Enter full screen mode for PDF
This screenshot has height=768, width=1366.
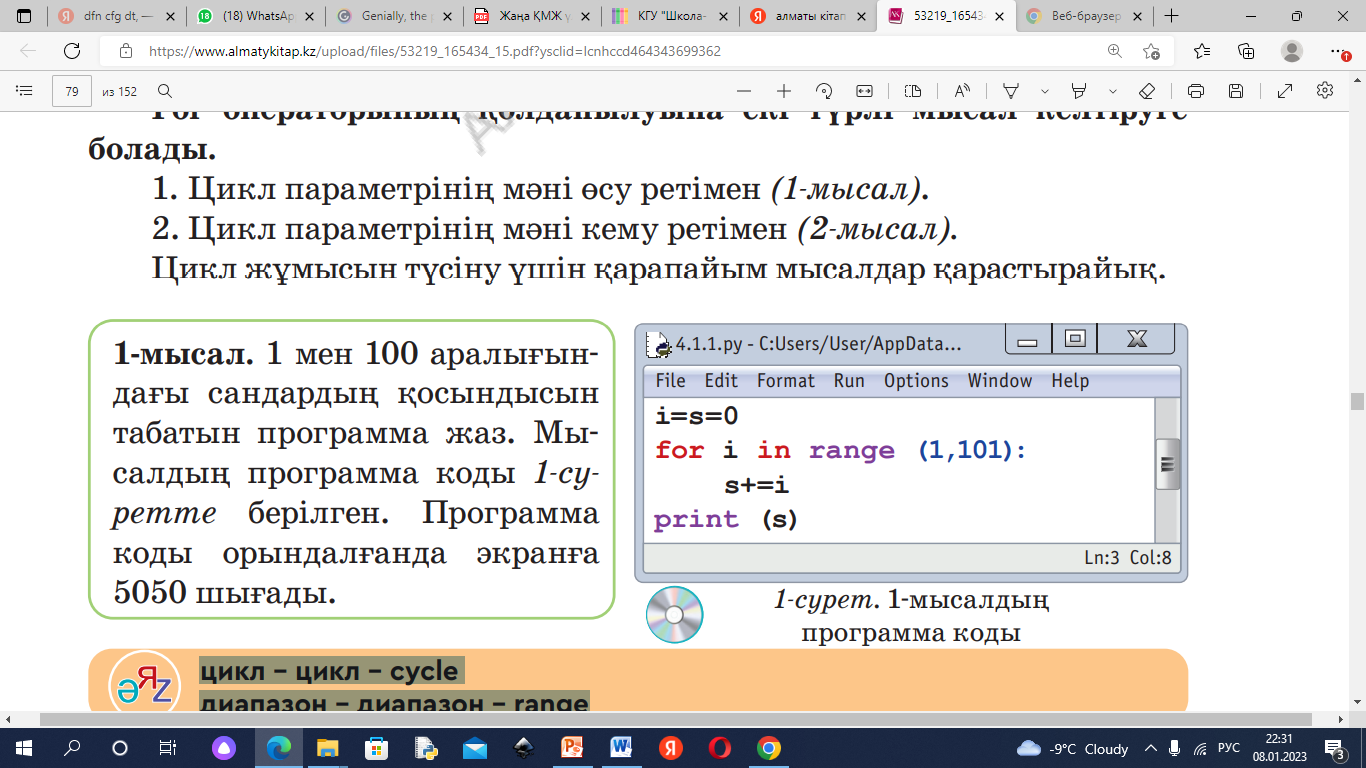coord(1285,91)
